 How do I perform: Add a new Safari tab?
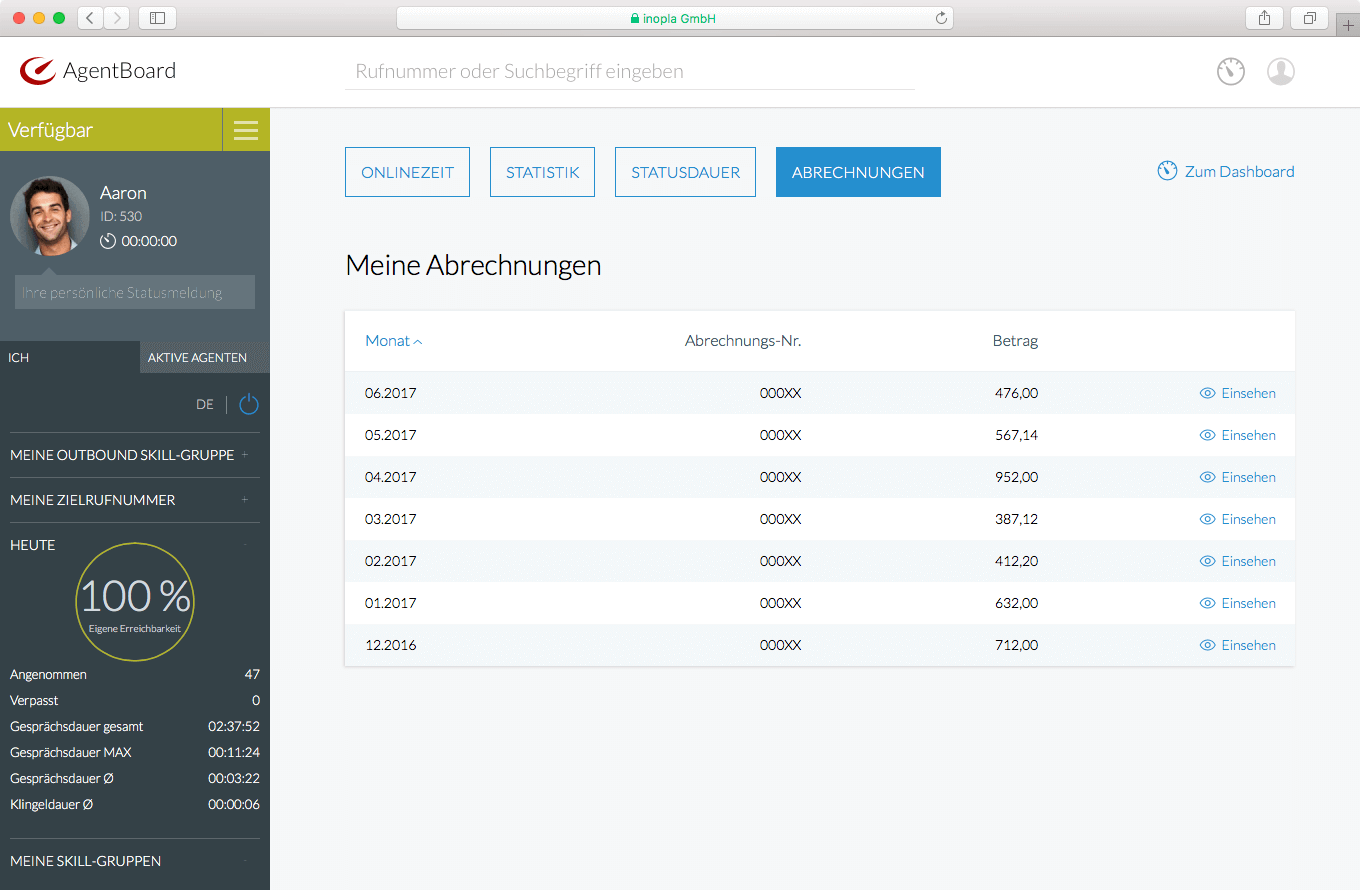[x=1348, y=26]
